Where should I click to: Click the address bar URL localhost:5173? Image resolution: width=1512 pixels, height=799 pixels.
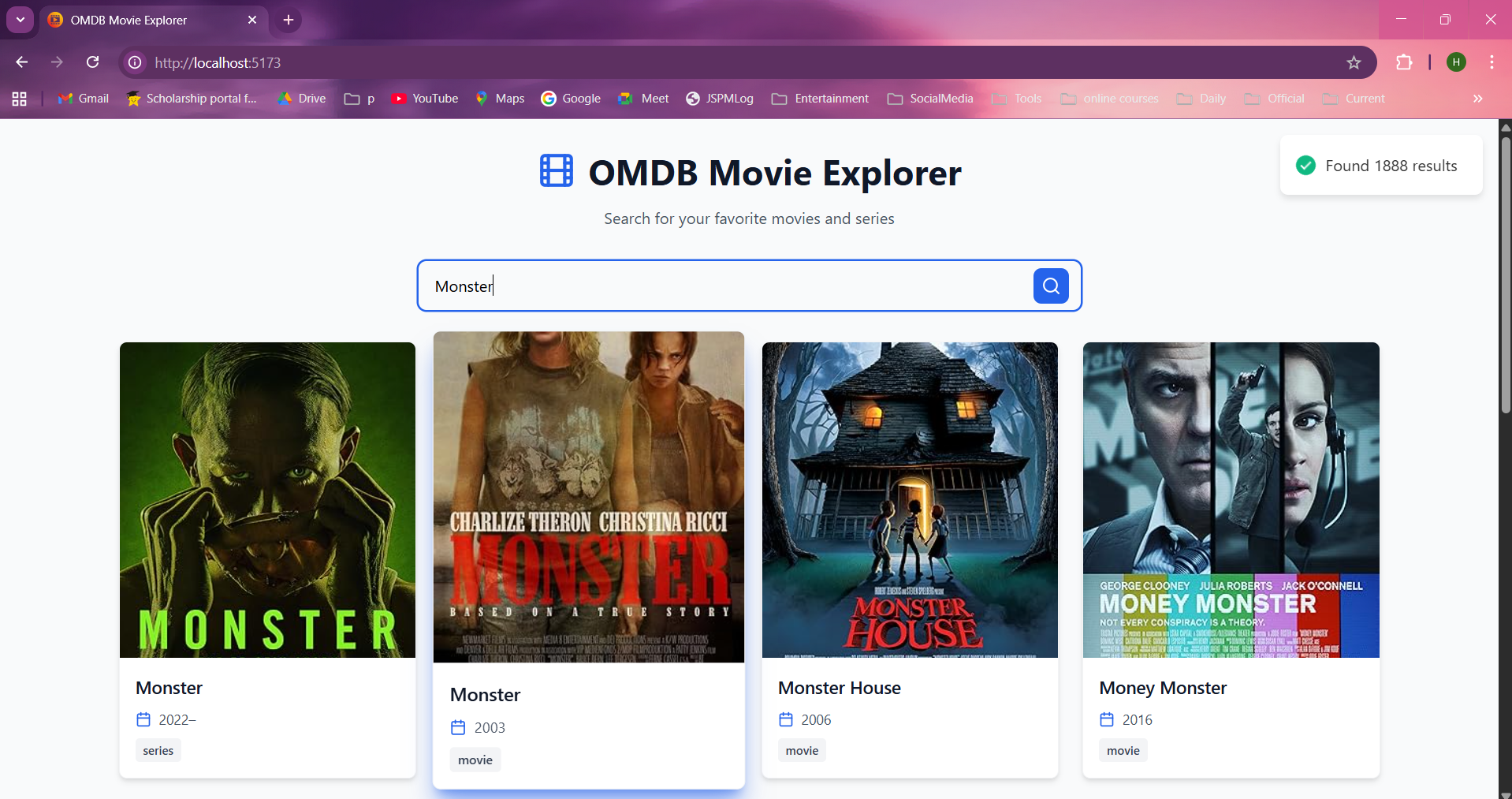tap(218, 62)
